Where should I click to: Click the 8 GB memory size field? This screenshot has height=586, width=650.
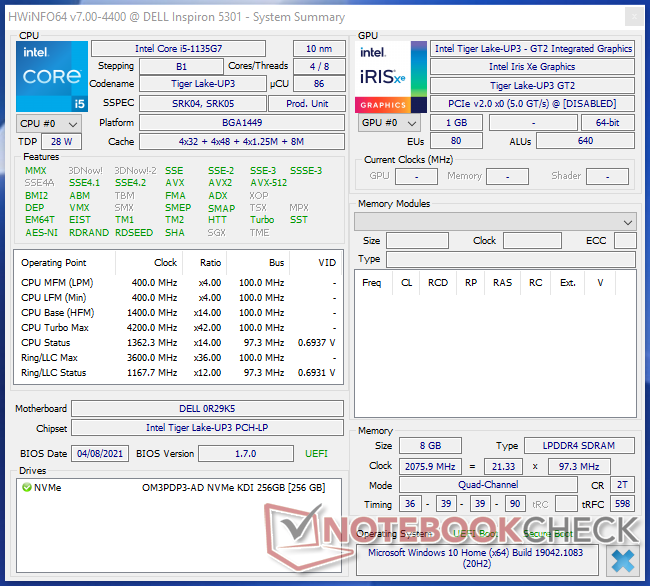(x=430, y=446)
